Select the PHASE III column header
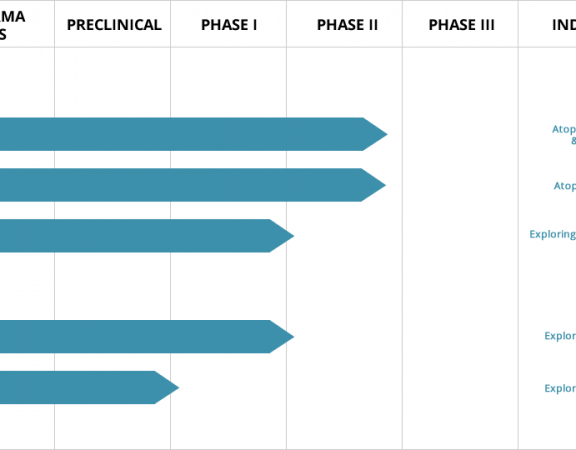Viewport: 576px width, 450px height. [461, 25]
